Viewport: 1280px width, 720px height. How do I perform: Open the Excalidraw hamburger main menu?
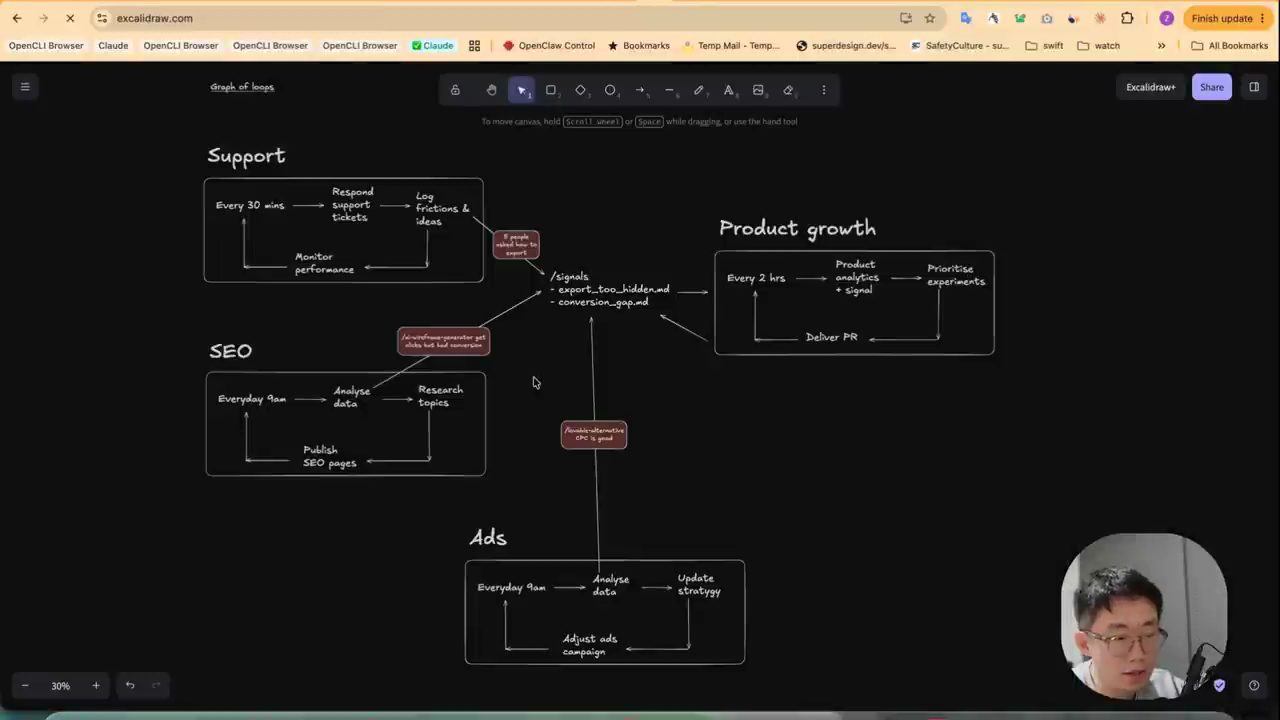tap(25, 87)
